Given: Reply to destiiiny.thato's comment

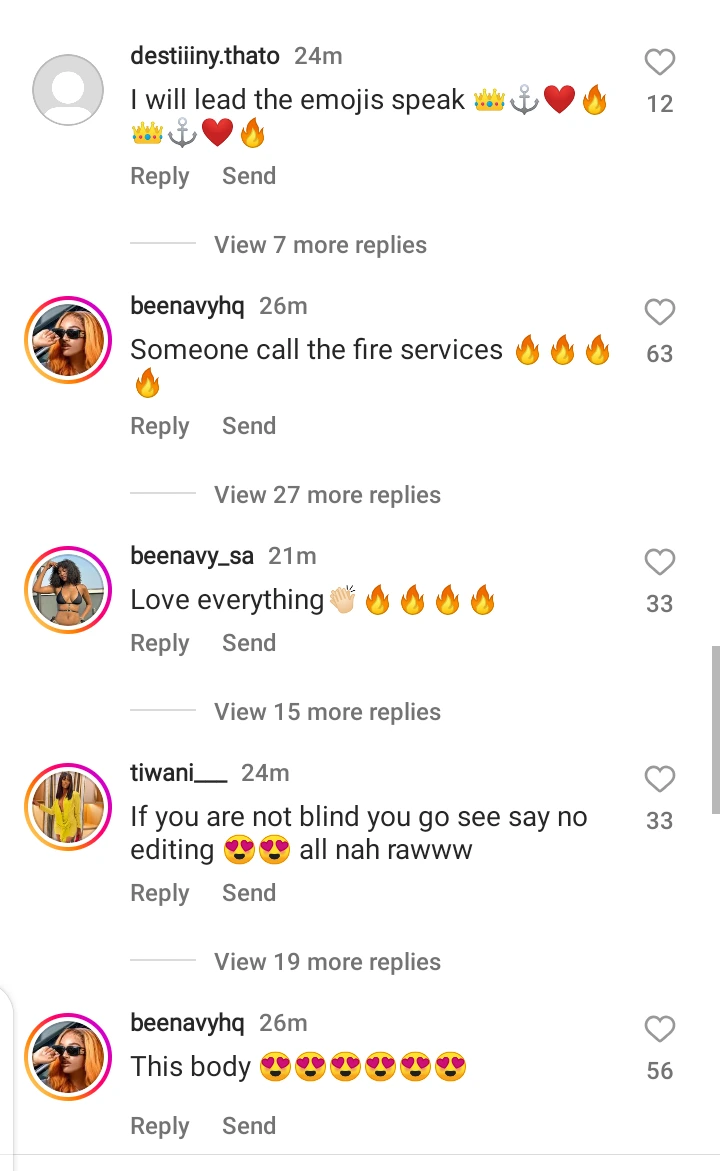Looking at the screenshot, I should 159,176.
